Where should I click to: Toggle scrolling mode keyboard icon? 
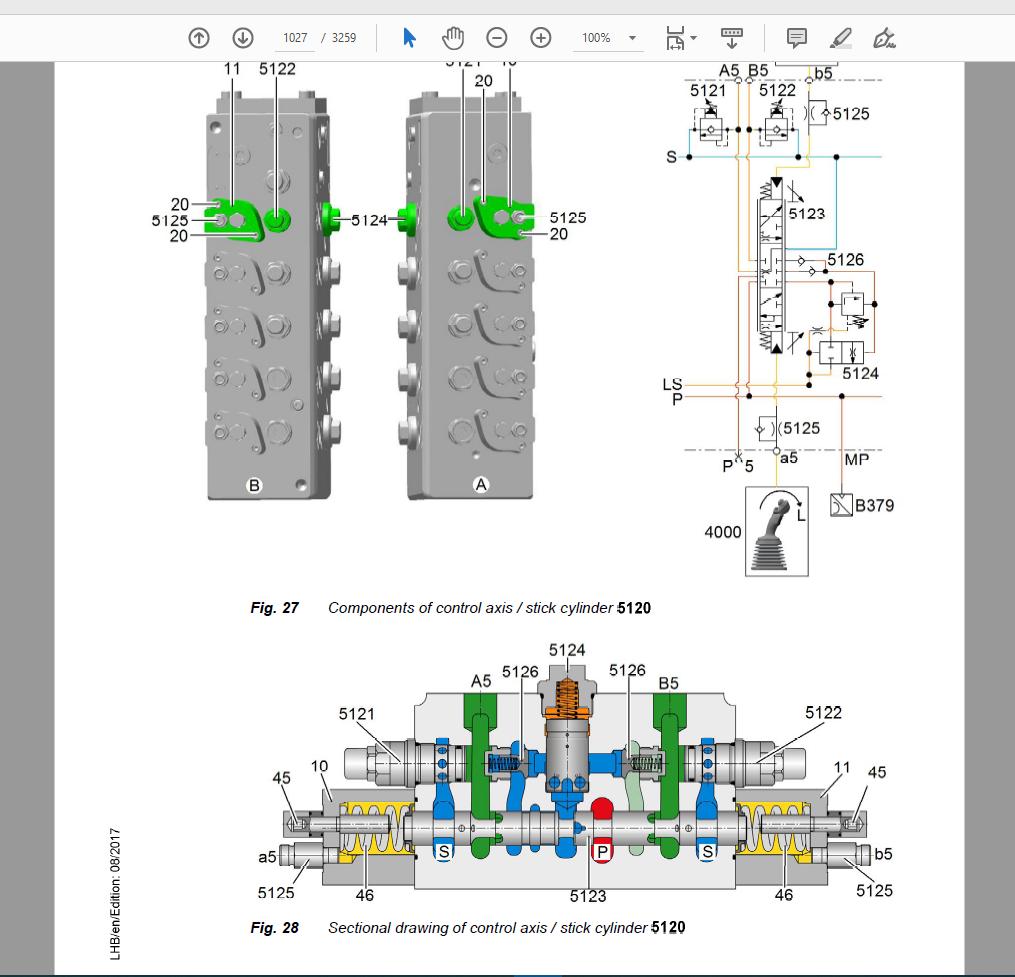click(731, 38)
